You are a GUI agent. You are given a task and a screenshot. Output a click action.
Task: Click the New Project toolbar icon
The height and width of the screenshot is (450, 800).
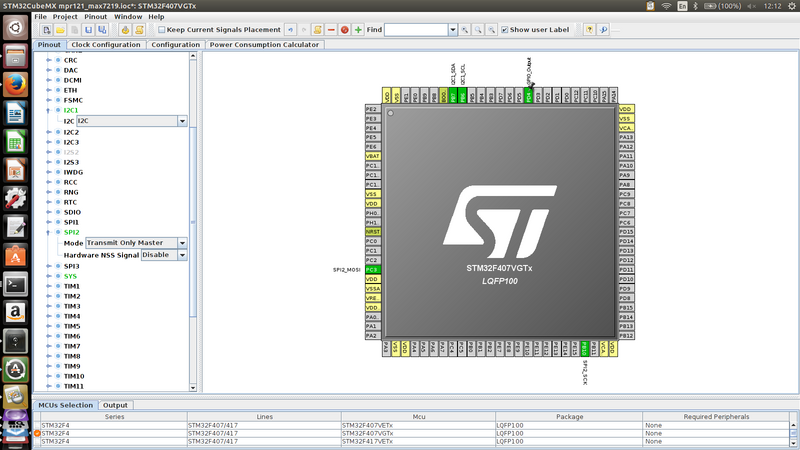pyautogui.click(x=46, y=30)
